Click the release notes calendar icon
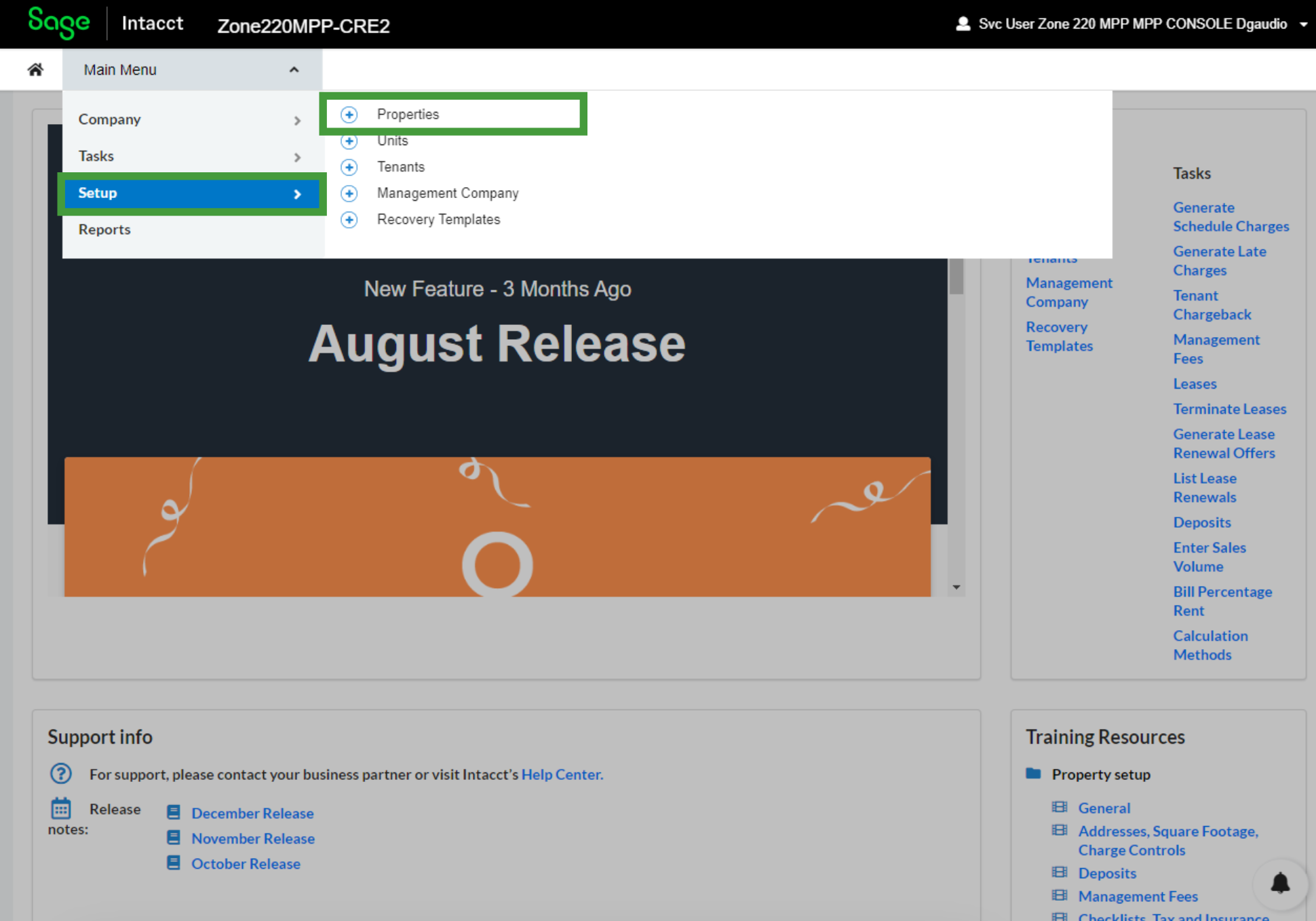Image resolution: width=1316 pixels, height=921 pixels. tap(61, 808)
